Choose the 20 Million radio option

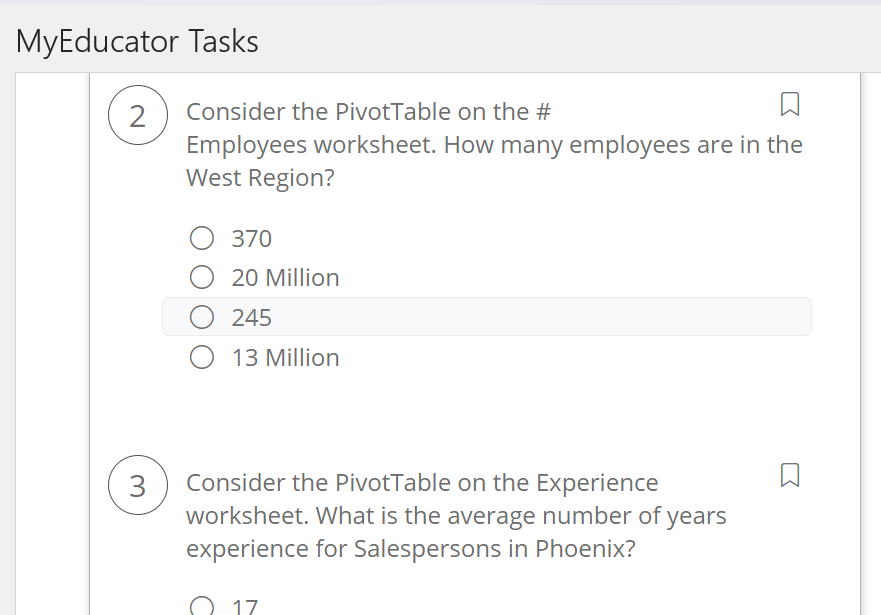(202, 278)
